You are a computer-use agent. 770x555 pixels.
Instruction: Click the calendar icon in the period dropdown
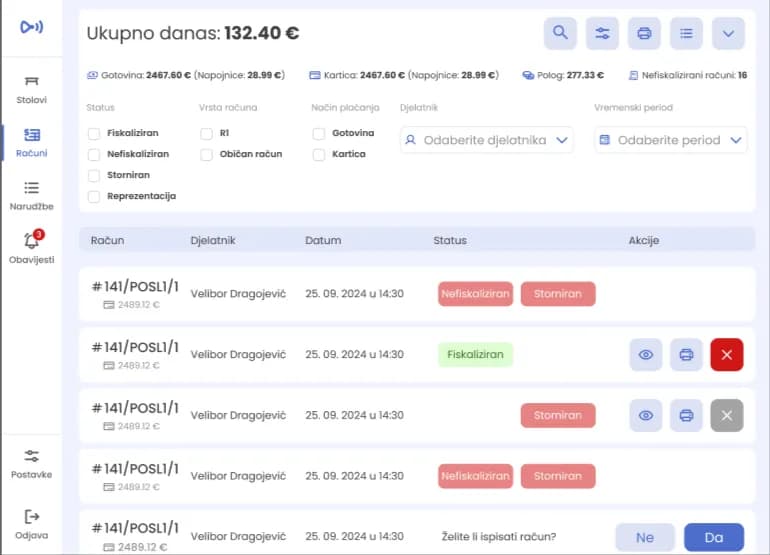click(605, 140)
